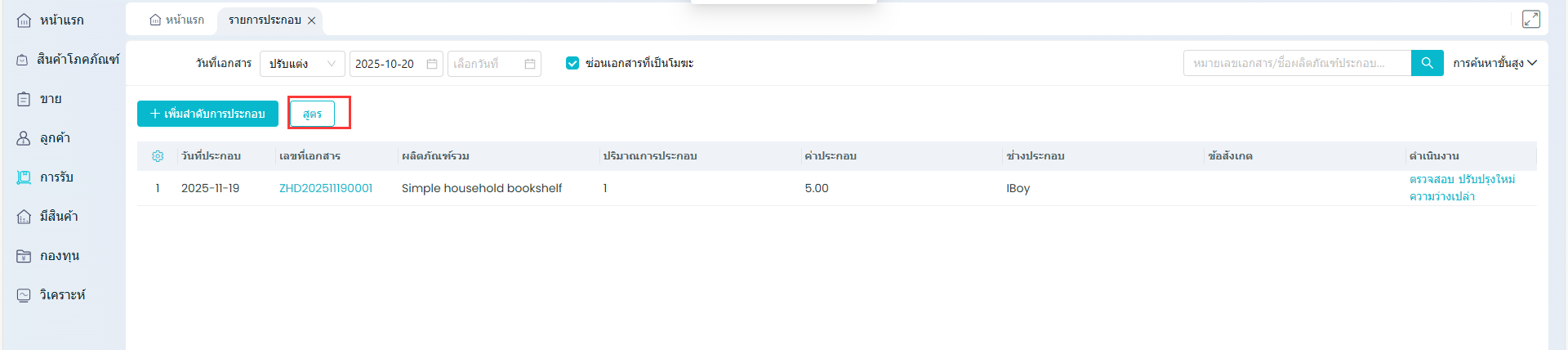Open สินค้าโภคภัณฑ์ in the sidebar
The width and height of the screenshot is (1568, 350).
(78, 60)
